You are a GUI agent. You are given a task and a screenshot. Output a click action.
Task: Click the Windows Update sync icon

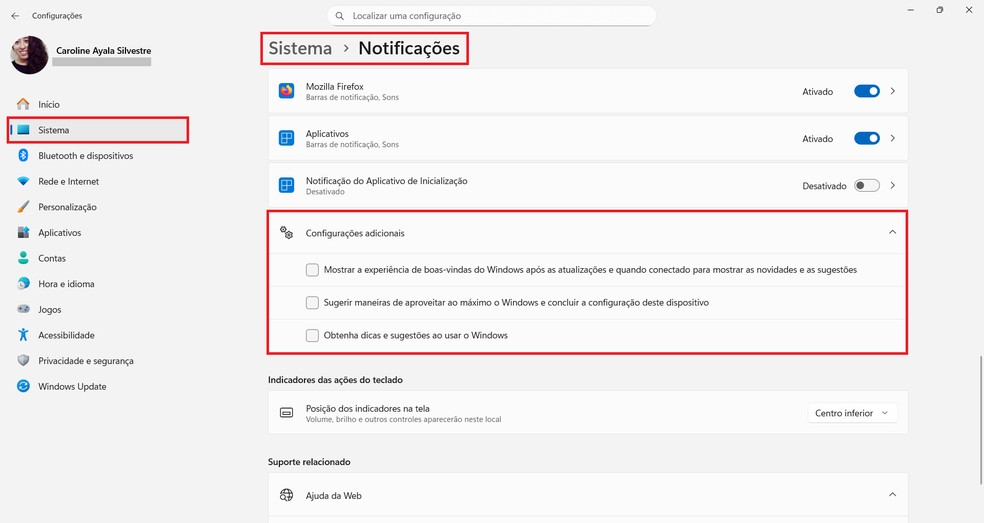point(23,386)
